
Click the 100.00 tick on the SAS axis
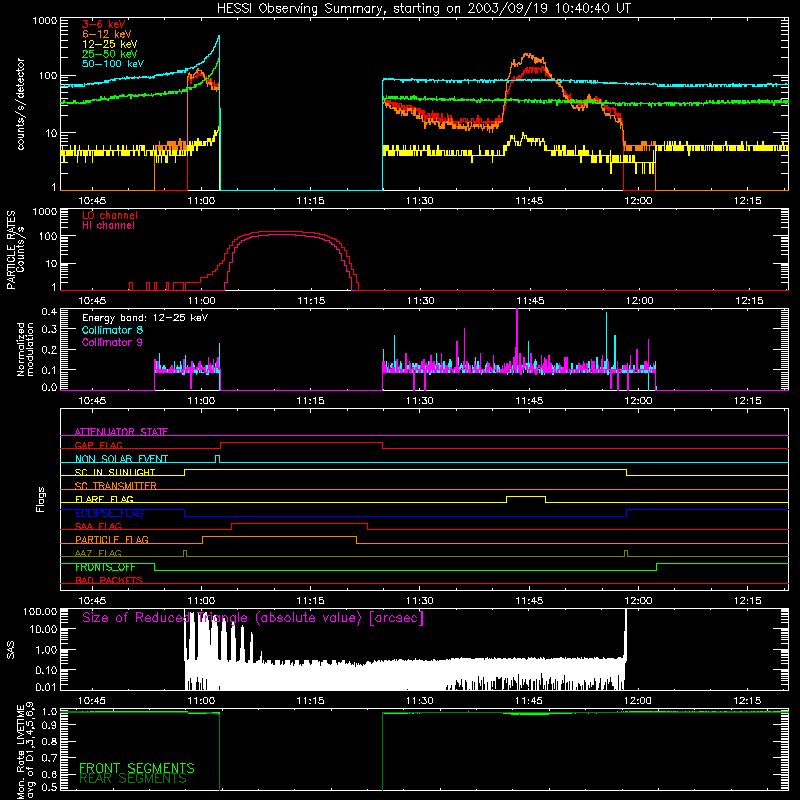[40, 612]
